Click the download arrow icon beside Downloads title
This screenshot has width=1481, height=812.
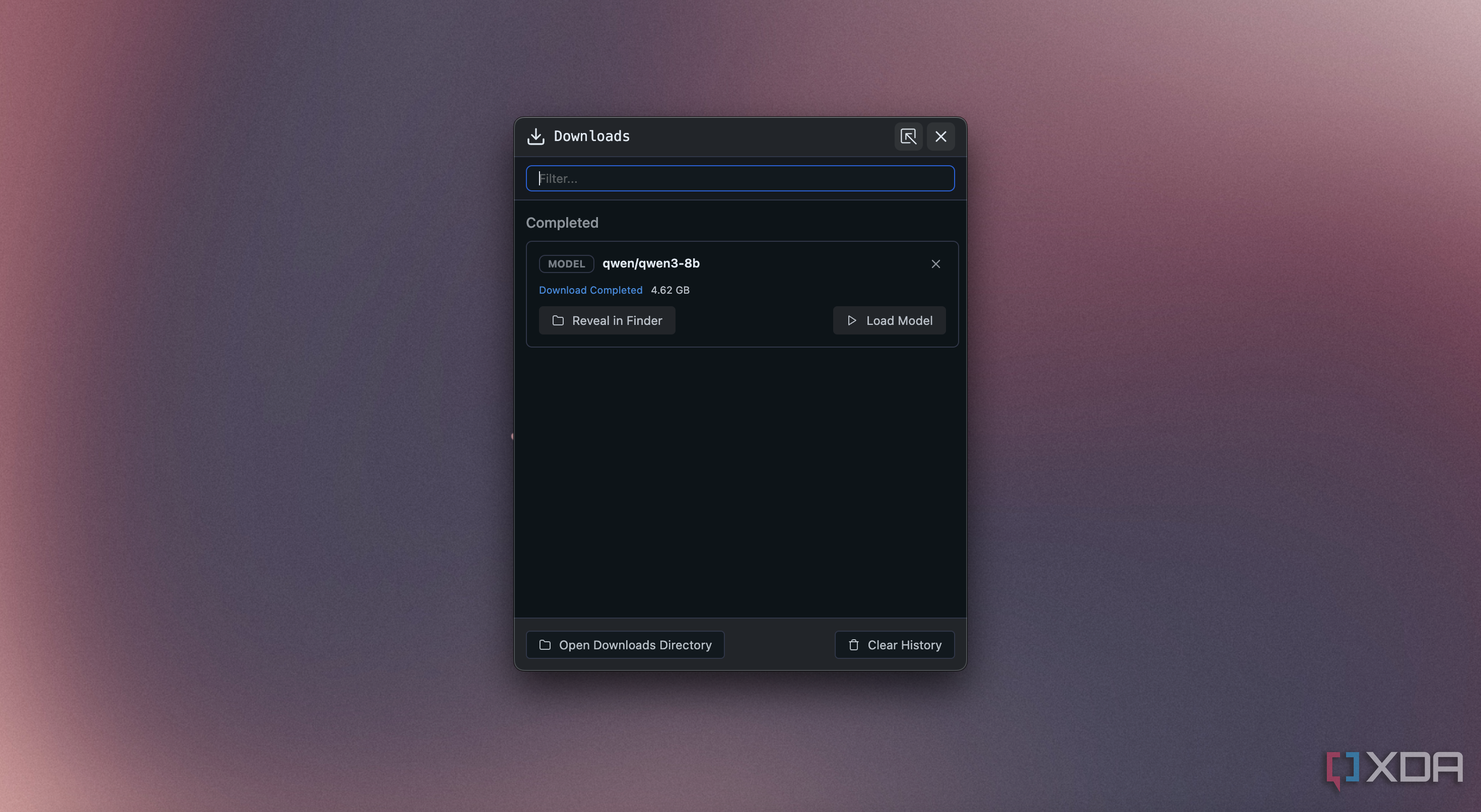[535, 137]
